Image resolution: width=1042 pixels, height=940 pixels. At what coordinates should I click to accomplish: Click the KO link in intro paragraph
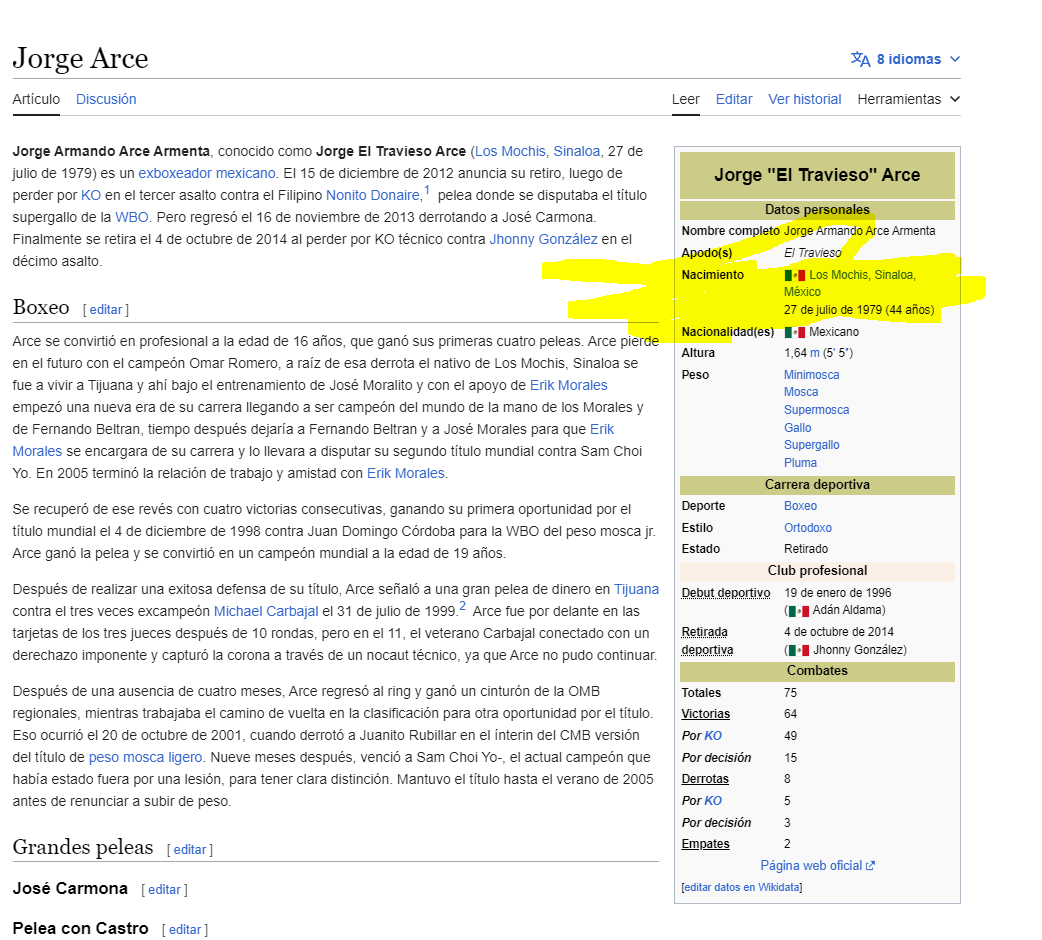[91, 195]
